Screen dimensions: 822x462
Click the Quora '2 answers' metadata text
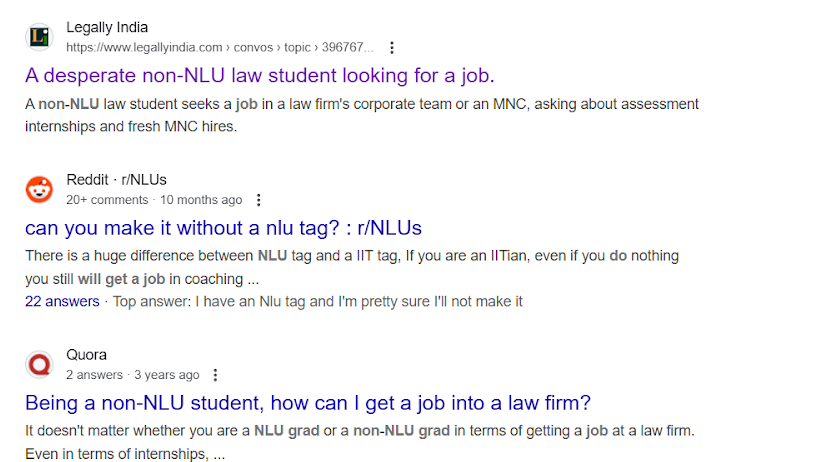[x=94, y=375]
